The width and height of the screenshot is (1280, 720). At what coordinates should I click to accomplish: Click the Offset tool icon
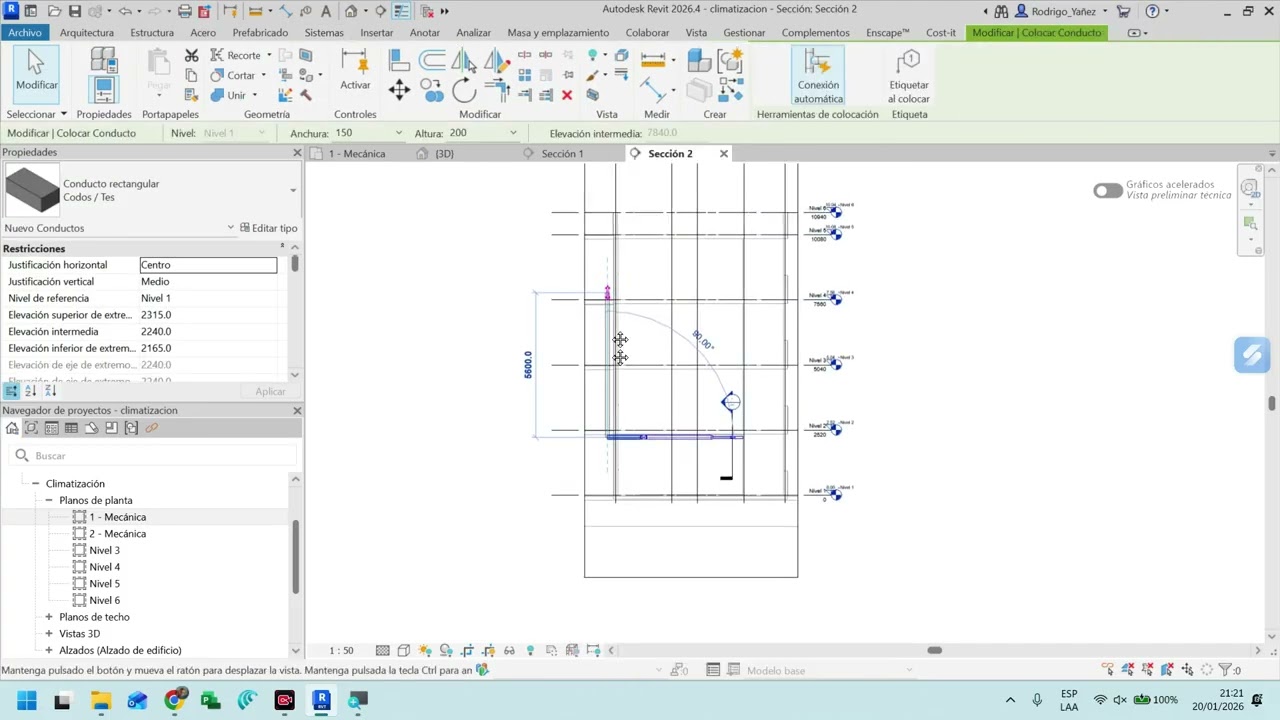(432, 59)
